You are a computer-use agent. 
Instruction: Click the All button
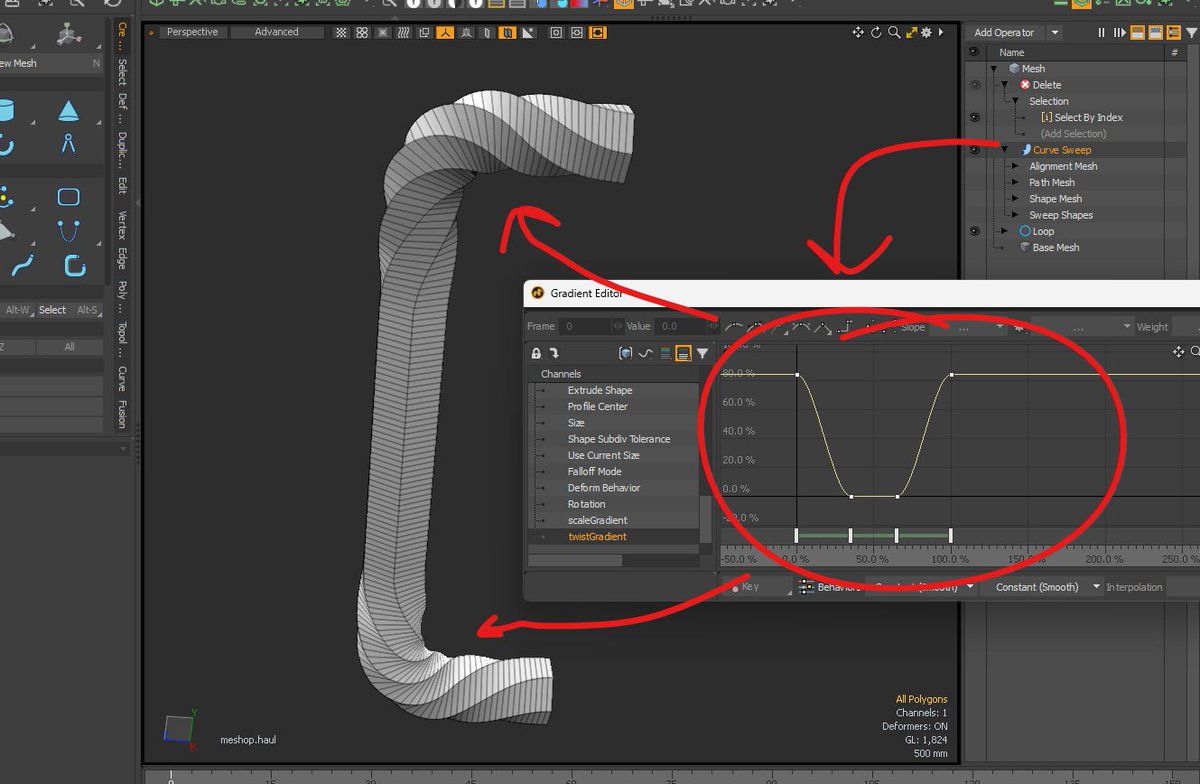(x=69, y=347)
